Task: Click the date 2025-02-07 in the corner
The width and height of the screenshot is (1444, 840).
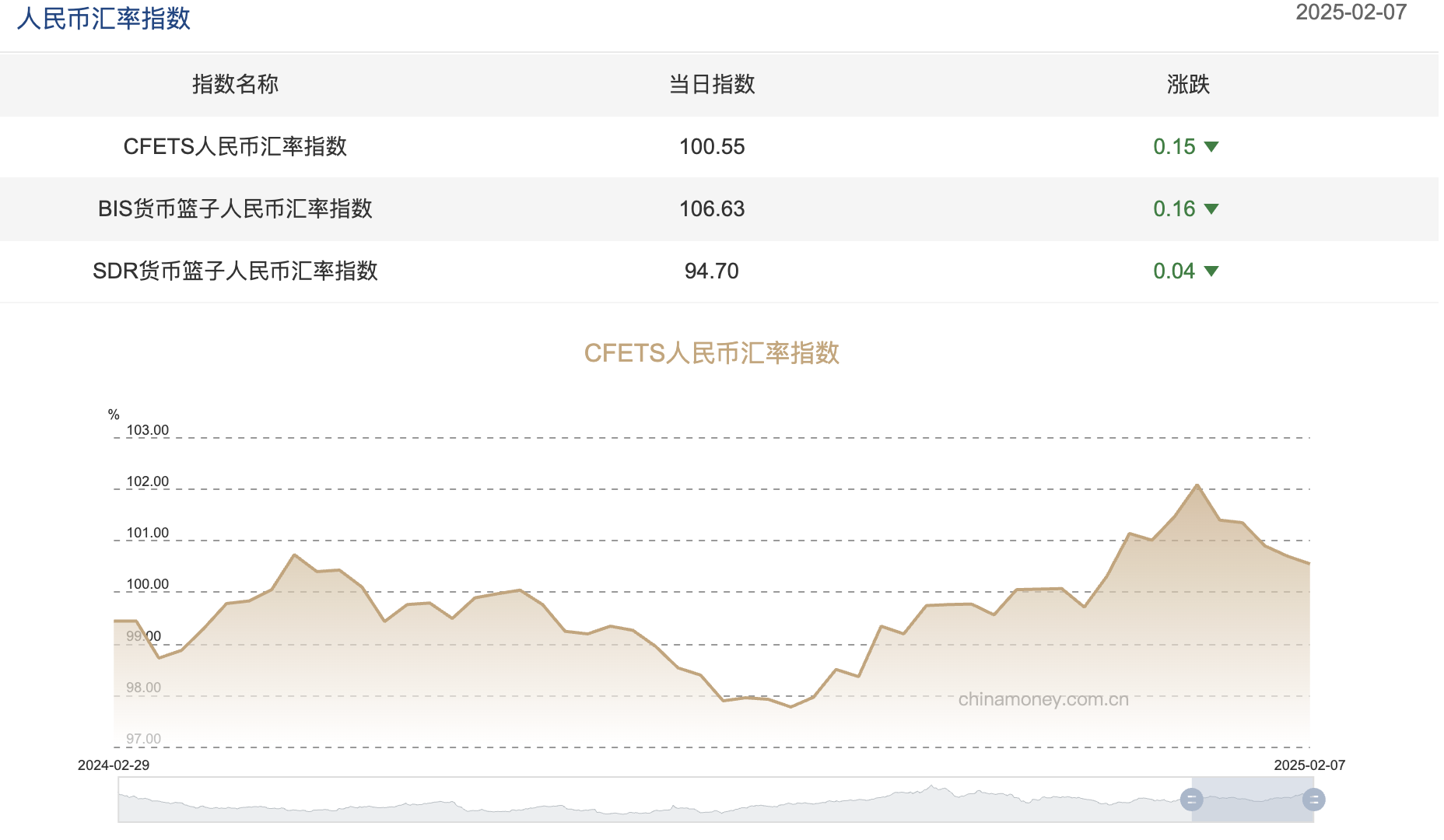Action: 1352,12
